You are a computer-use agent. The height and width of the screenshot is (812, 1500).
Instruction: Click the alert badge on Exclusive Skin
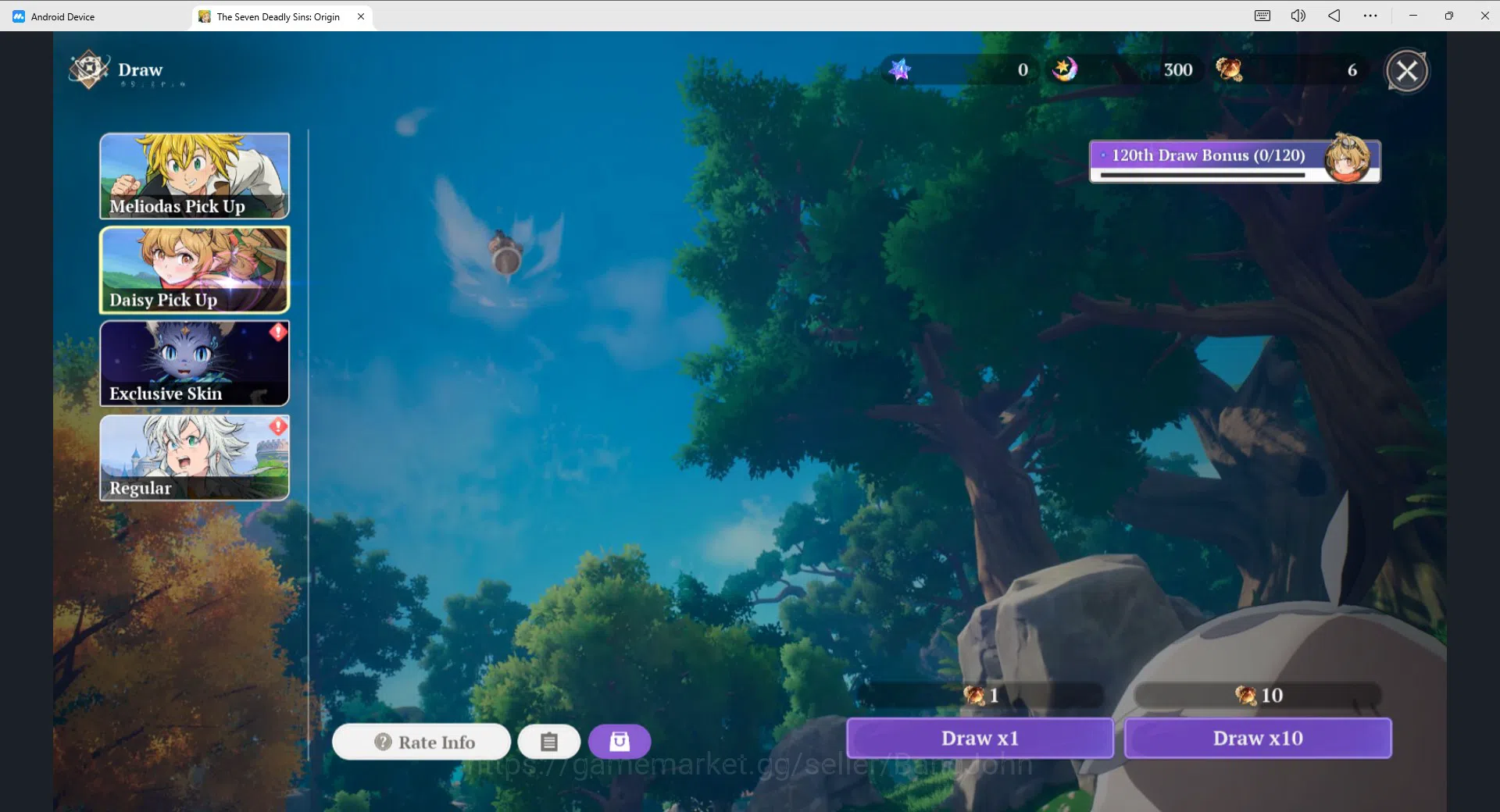click(x=278, y=332)
